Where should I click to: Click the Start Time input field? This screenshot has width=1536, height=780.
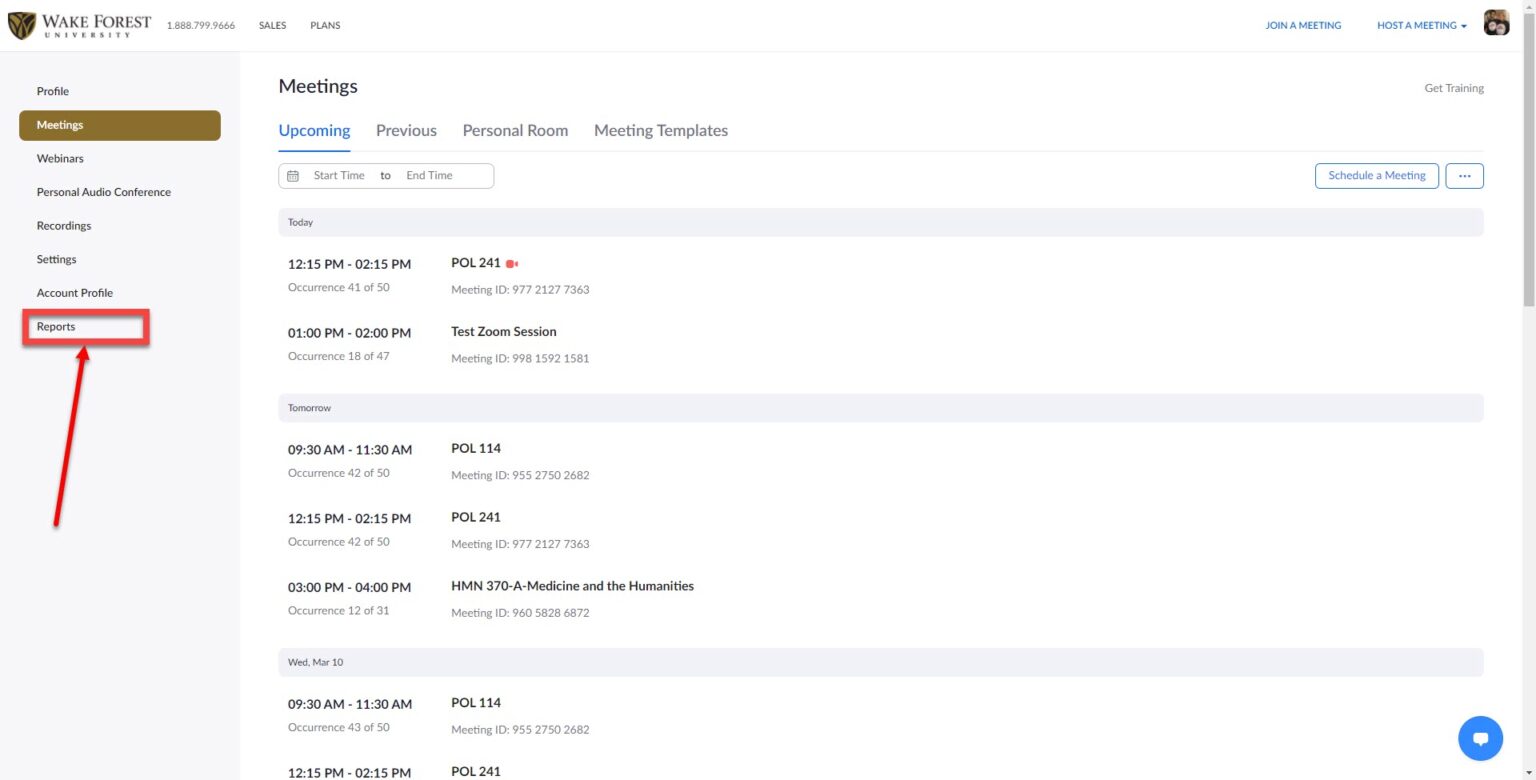pos(340,175)
